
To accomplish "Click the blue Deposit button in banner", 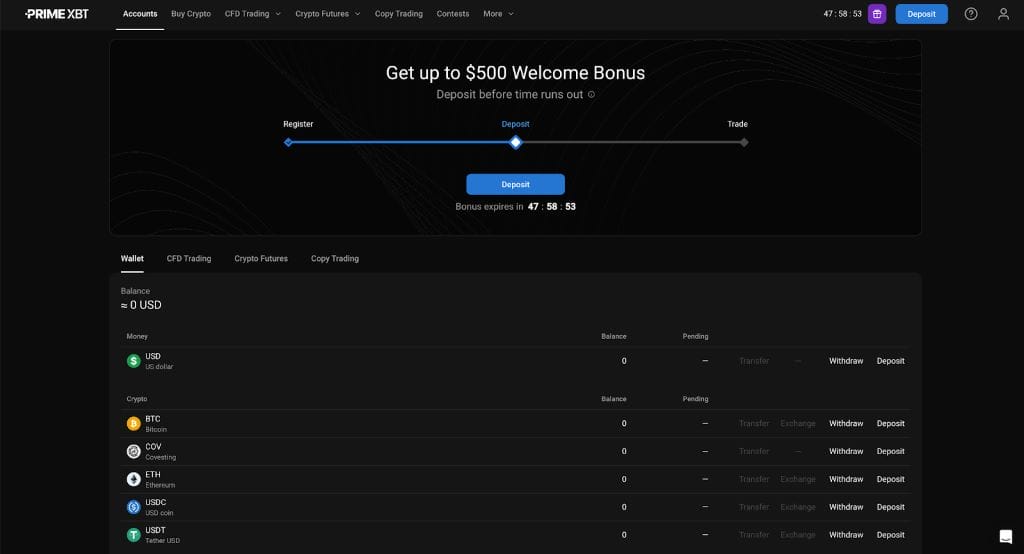I will pos(515,184).
